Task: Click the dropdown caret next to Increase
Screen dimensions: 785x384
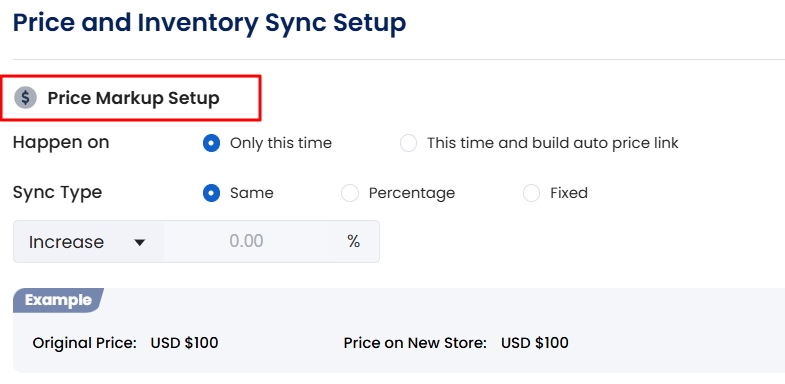Action: coord(140,243)
